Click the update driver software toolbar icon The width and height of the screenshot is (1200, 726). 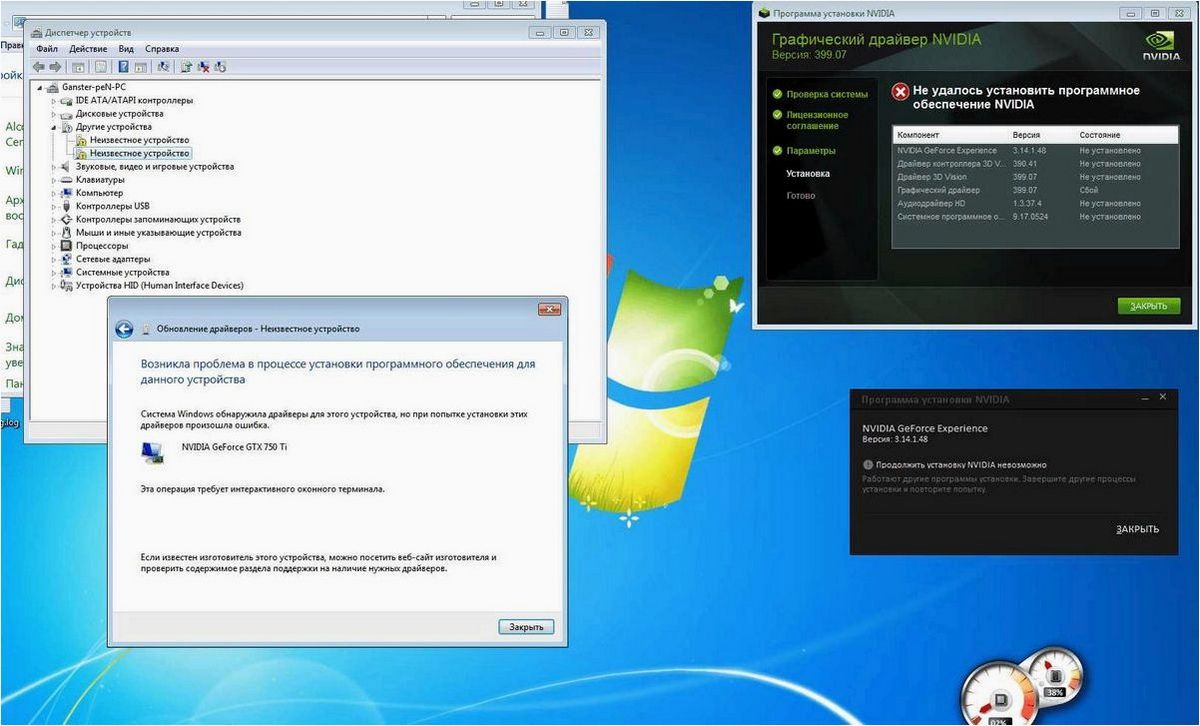186,67
